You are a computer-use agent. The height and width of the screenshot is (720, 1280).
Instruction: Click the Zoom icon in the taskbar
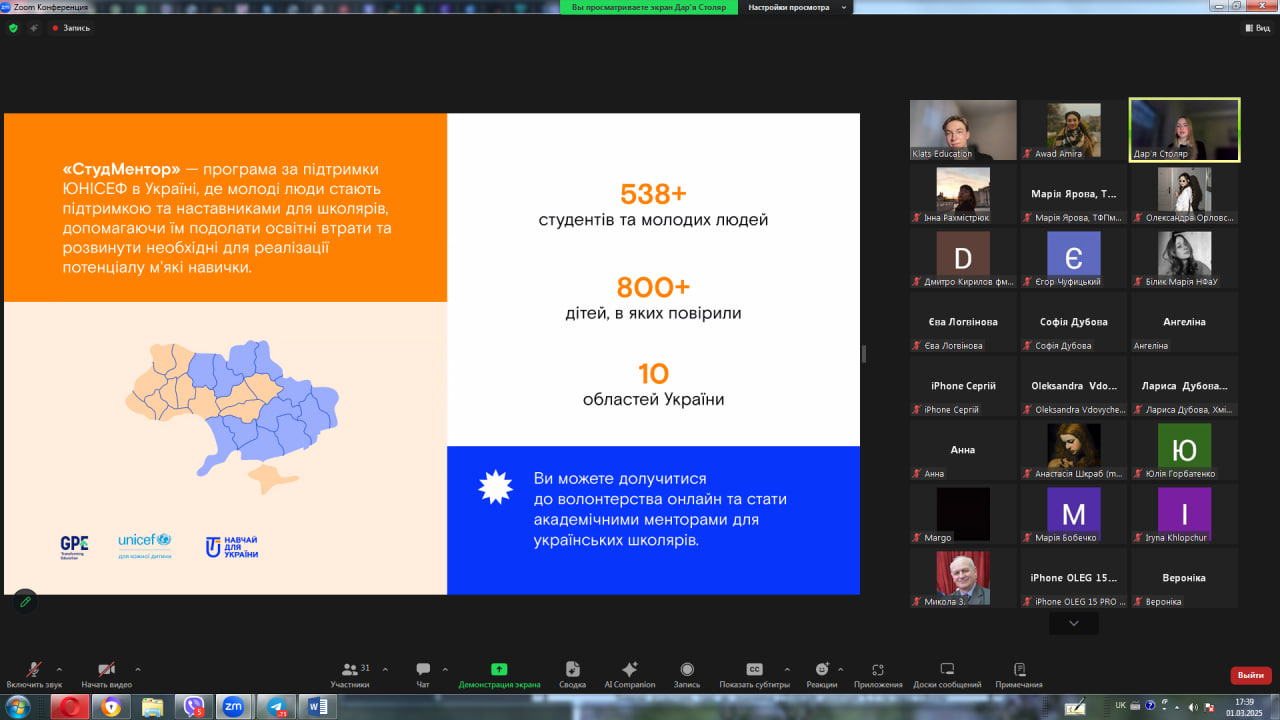tap(234, 707)
